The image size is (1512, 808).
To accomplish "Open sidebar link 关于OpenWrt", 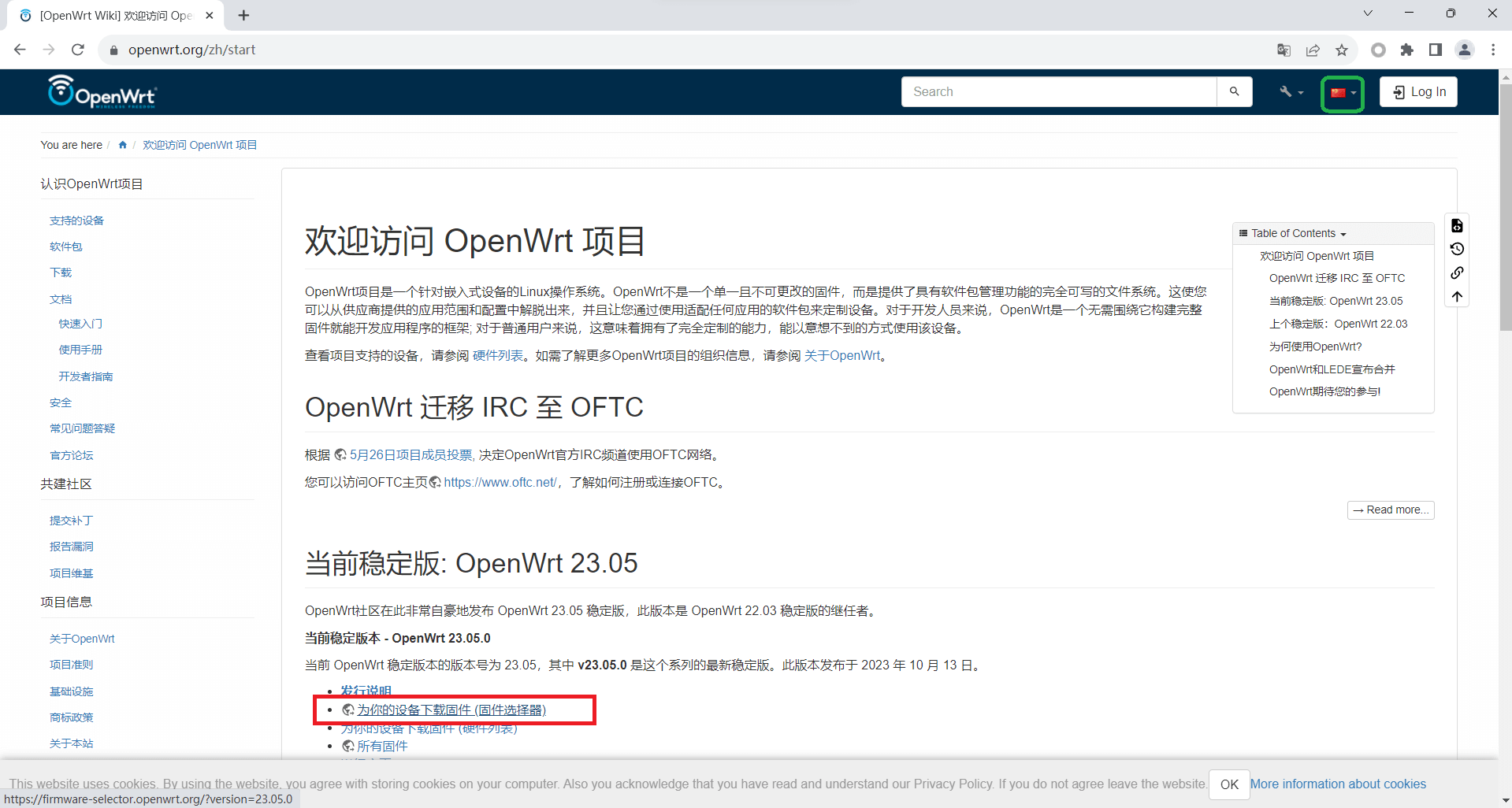I will pos(82,639).
